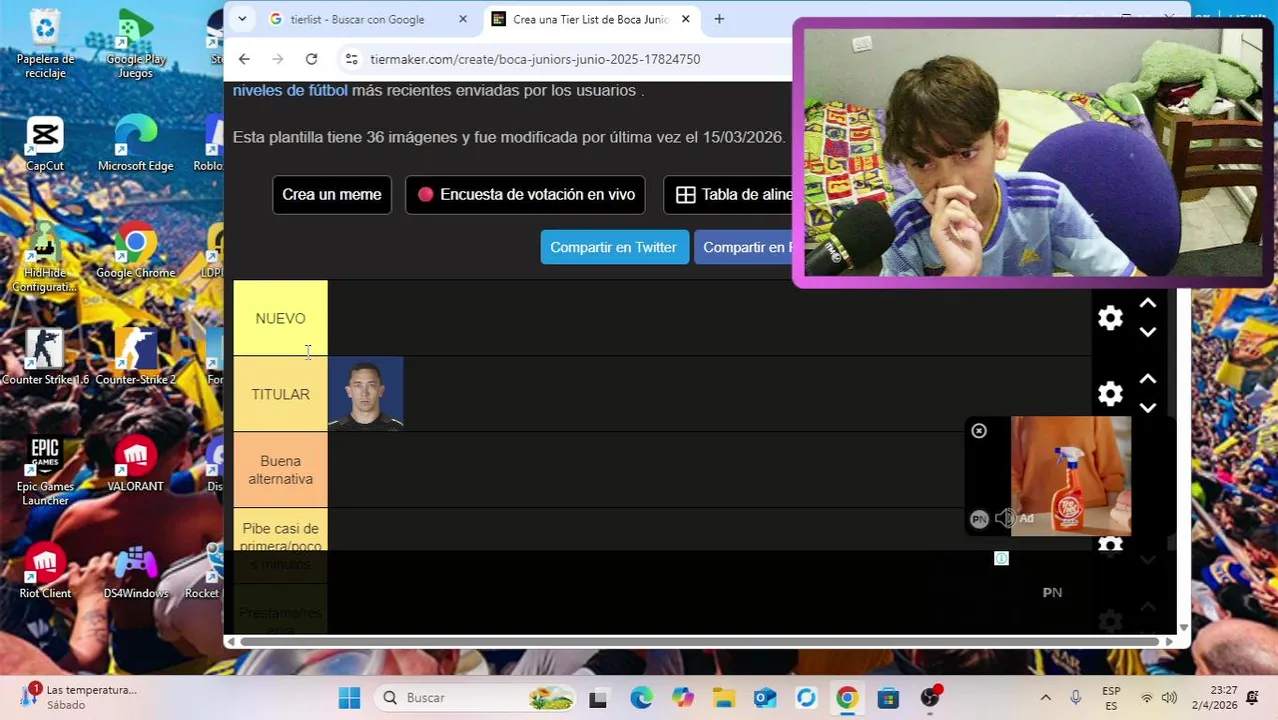
Task: Move TITULAR row up with arrow
Action: 1148,380
